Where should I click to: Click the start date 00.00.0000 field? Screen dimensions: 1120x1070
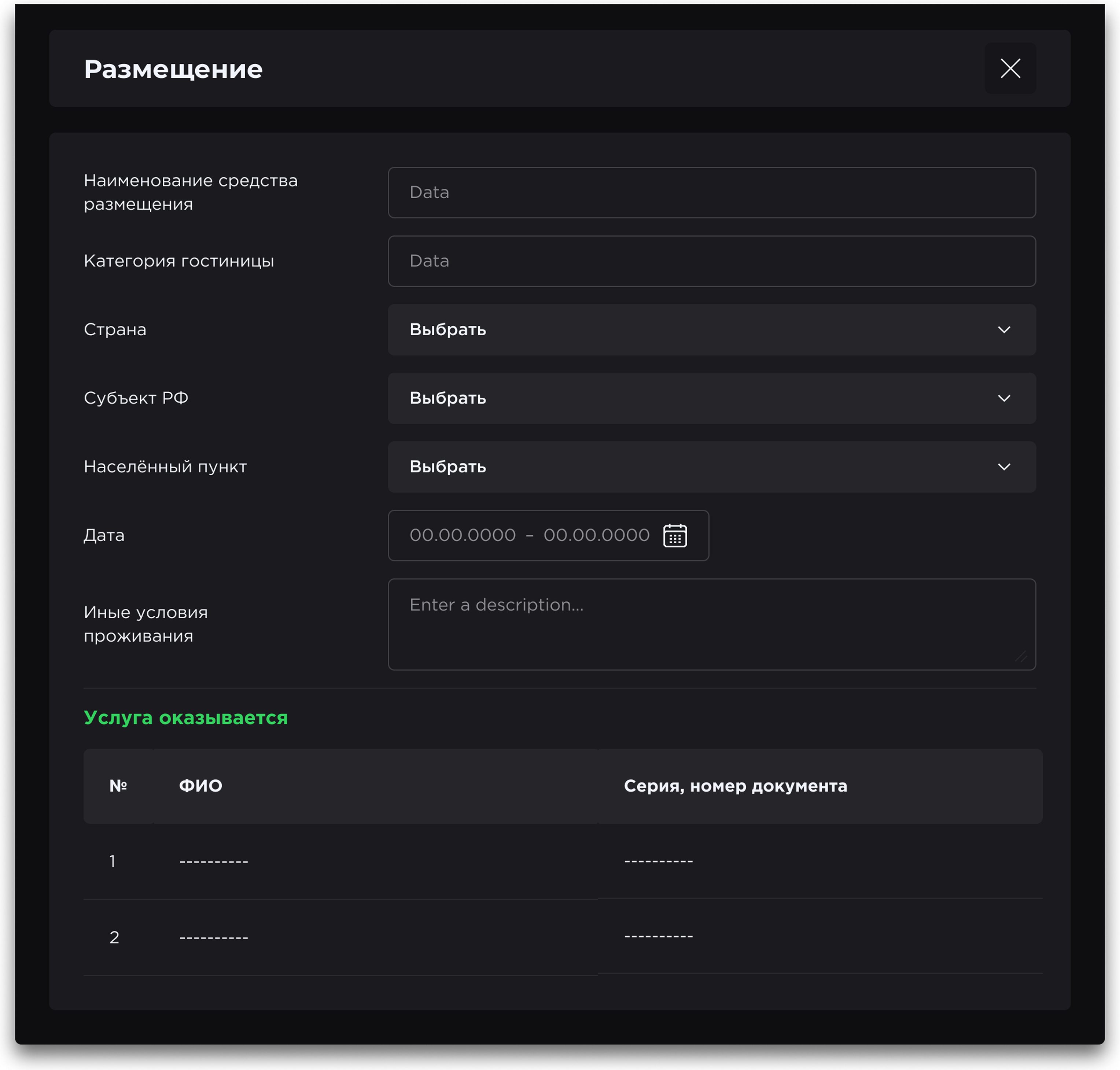(462, 536)
